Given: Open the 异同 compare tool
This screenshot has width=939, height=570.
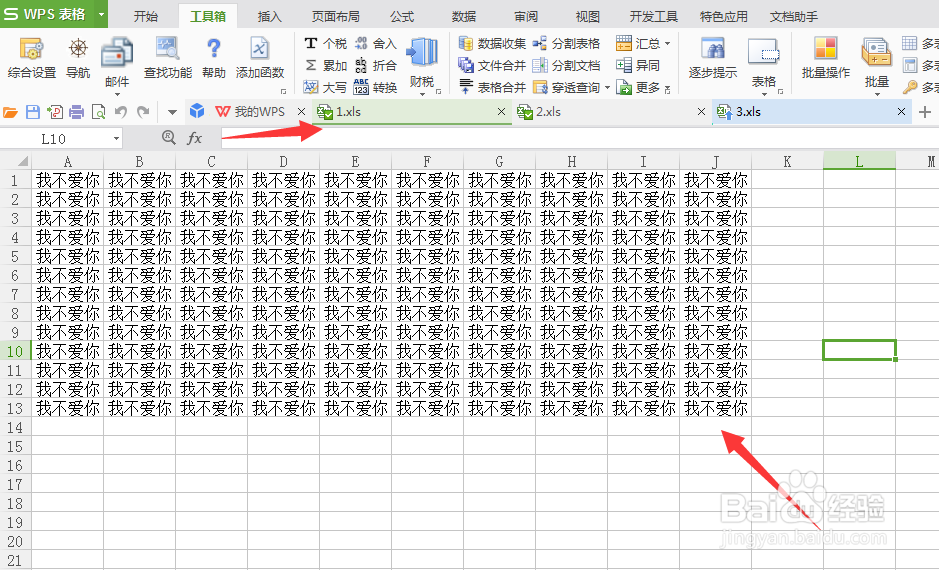Looking at the screenshot, I should click(638, 65).
